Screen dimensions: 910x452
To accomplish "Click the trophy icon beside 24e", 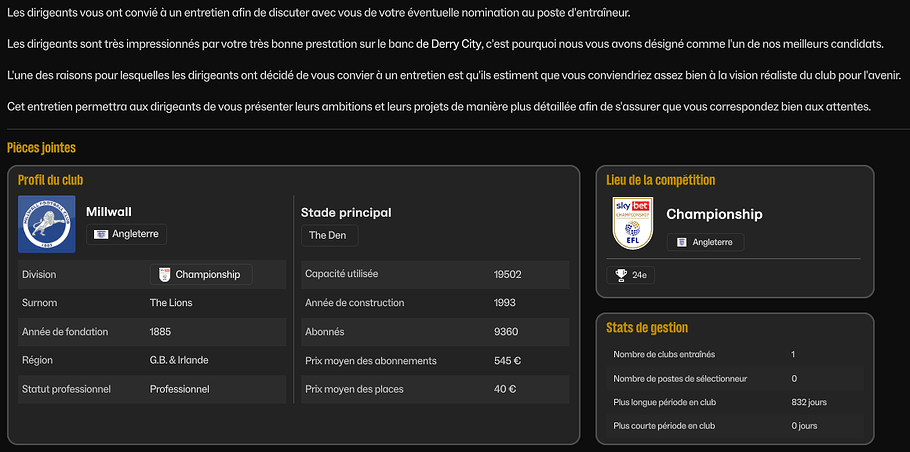I will coord(621,275).
